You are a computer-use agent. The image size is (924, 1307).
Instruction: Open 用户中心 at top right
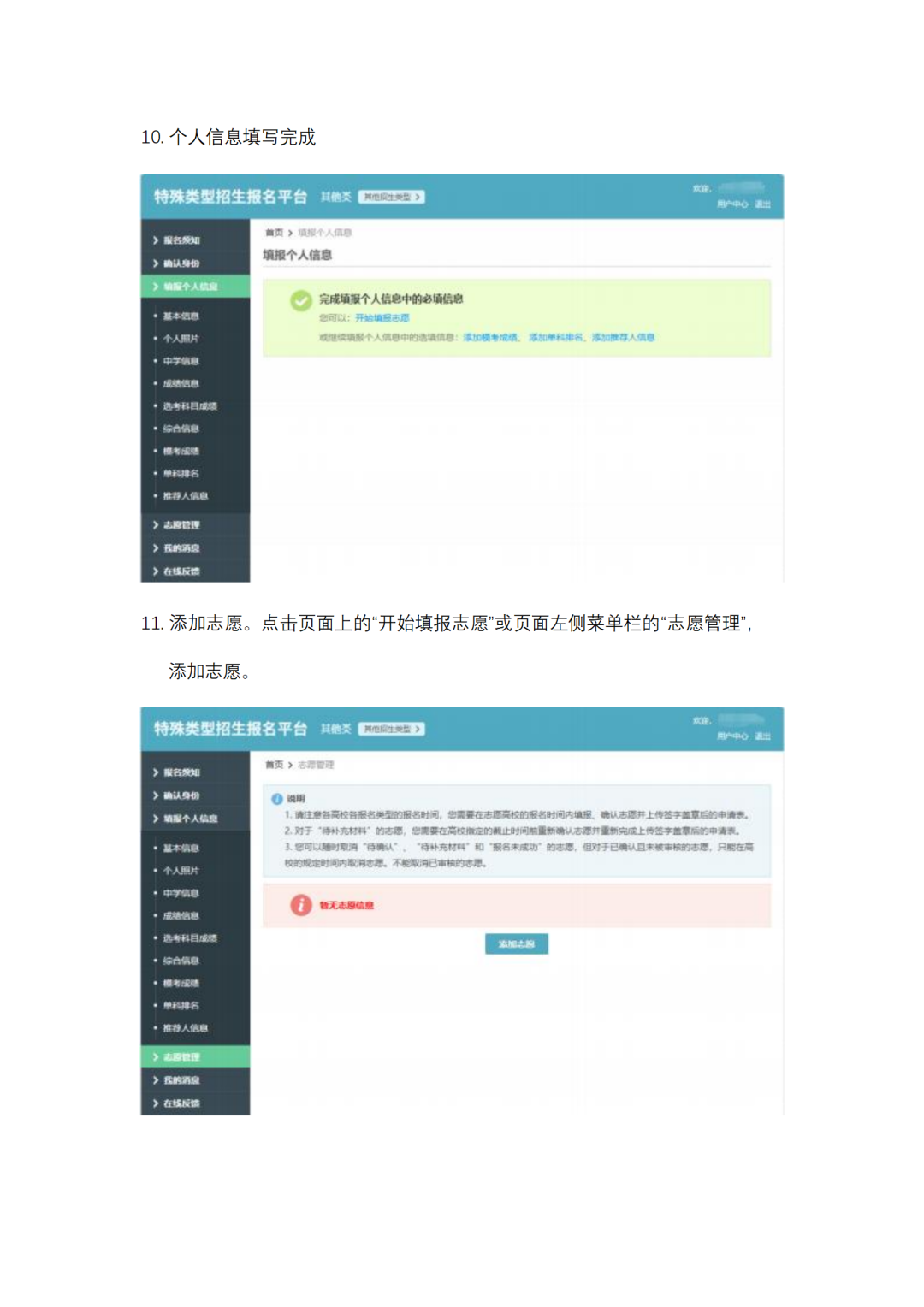(733, 204)
